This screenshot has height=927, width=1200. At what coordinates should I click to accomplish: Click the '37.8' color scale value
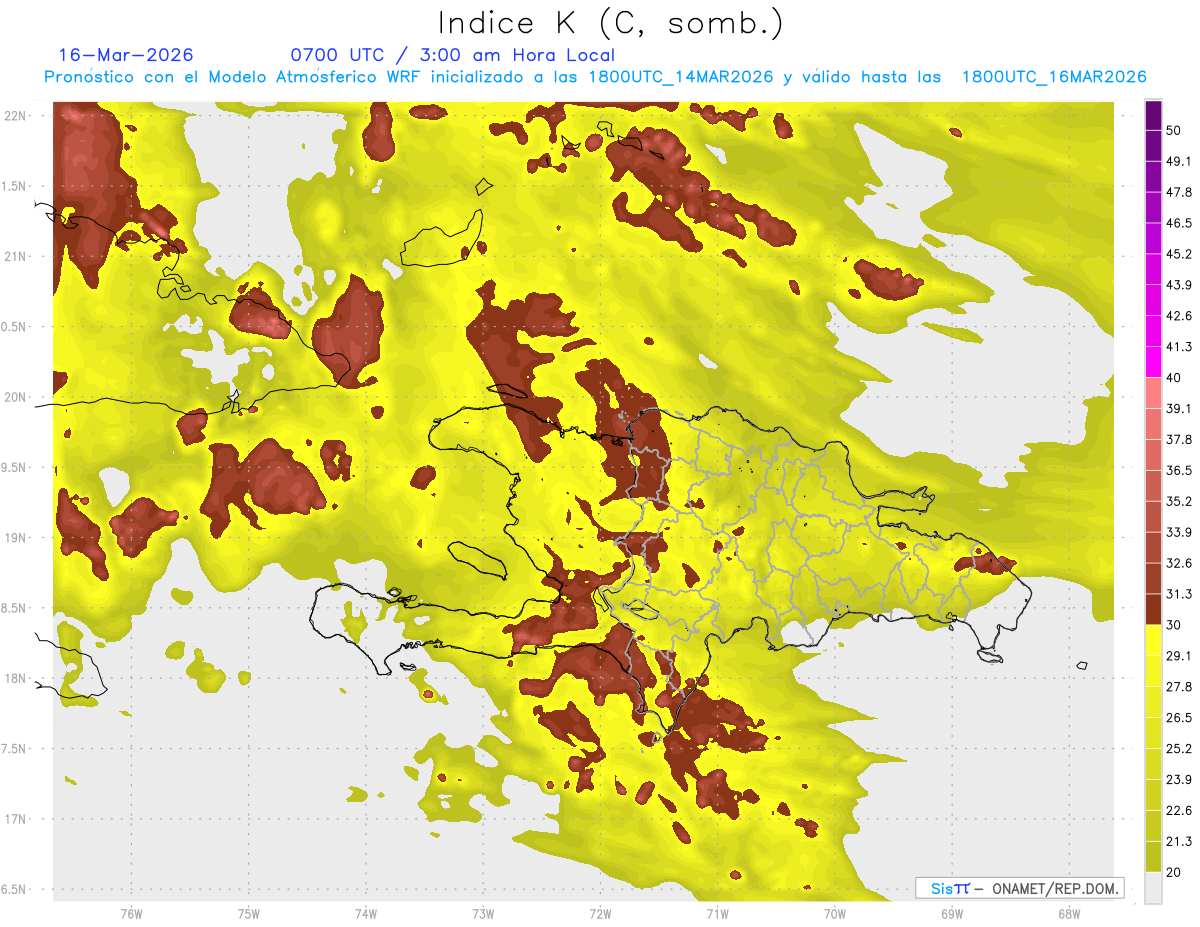click(1179, 439)
